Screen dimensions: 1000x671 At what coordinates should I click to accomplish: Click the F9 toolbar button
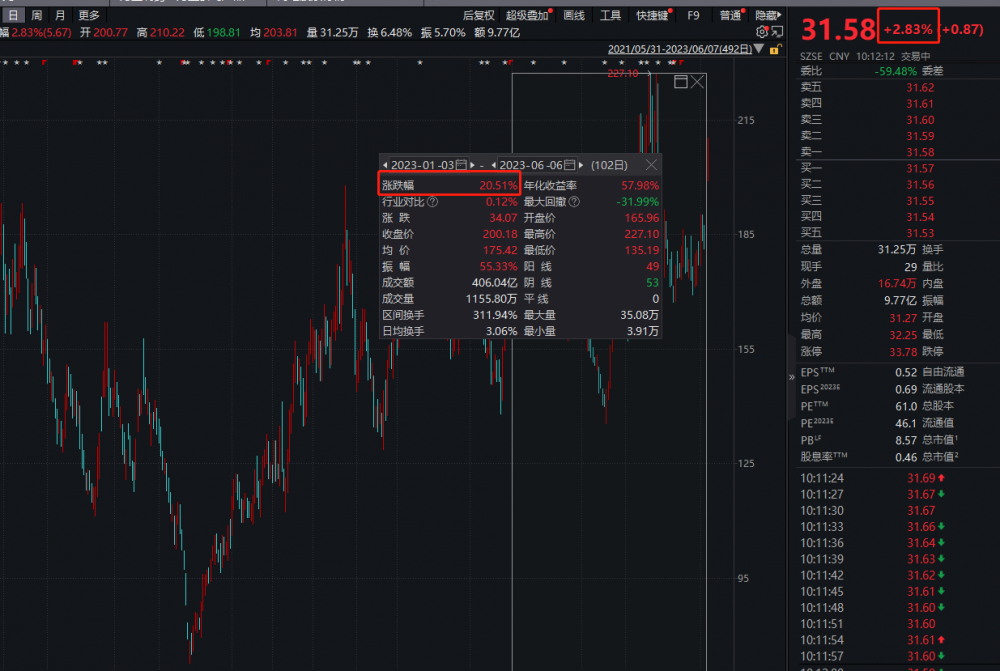[693, 15]
